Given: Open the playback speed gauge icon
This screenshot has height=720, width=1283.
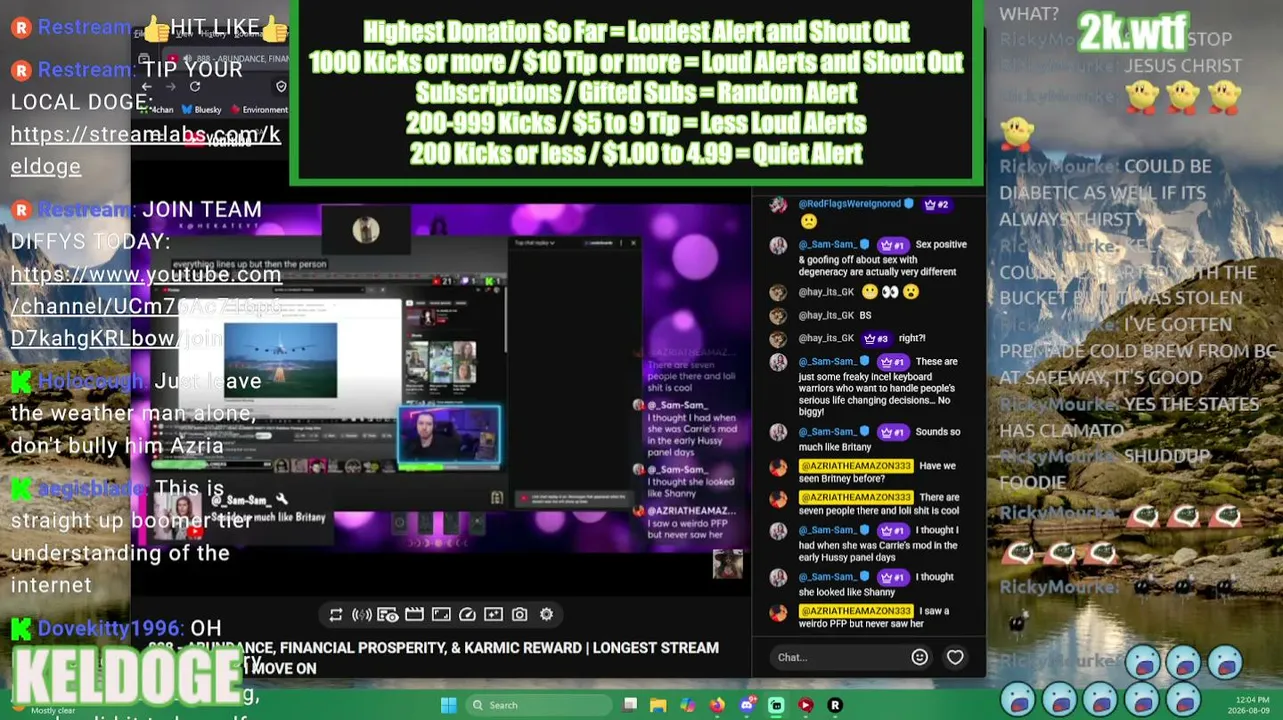Looking at the screenshot, I should [x=467, y=615].
